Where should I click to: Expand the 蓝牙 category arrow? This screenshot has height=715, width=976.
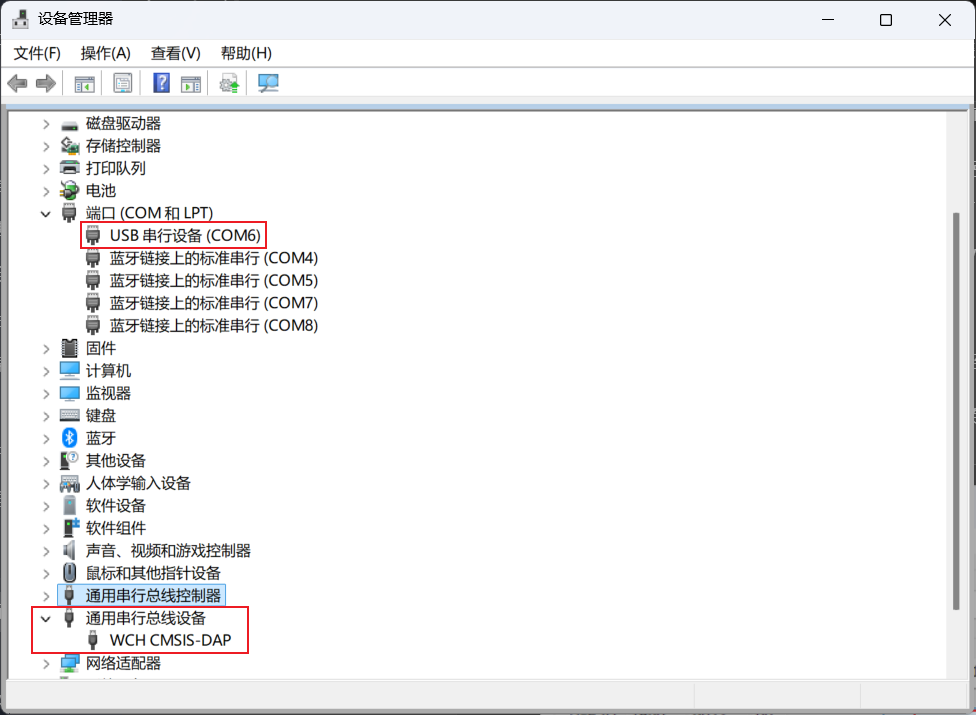46,438
